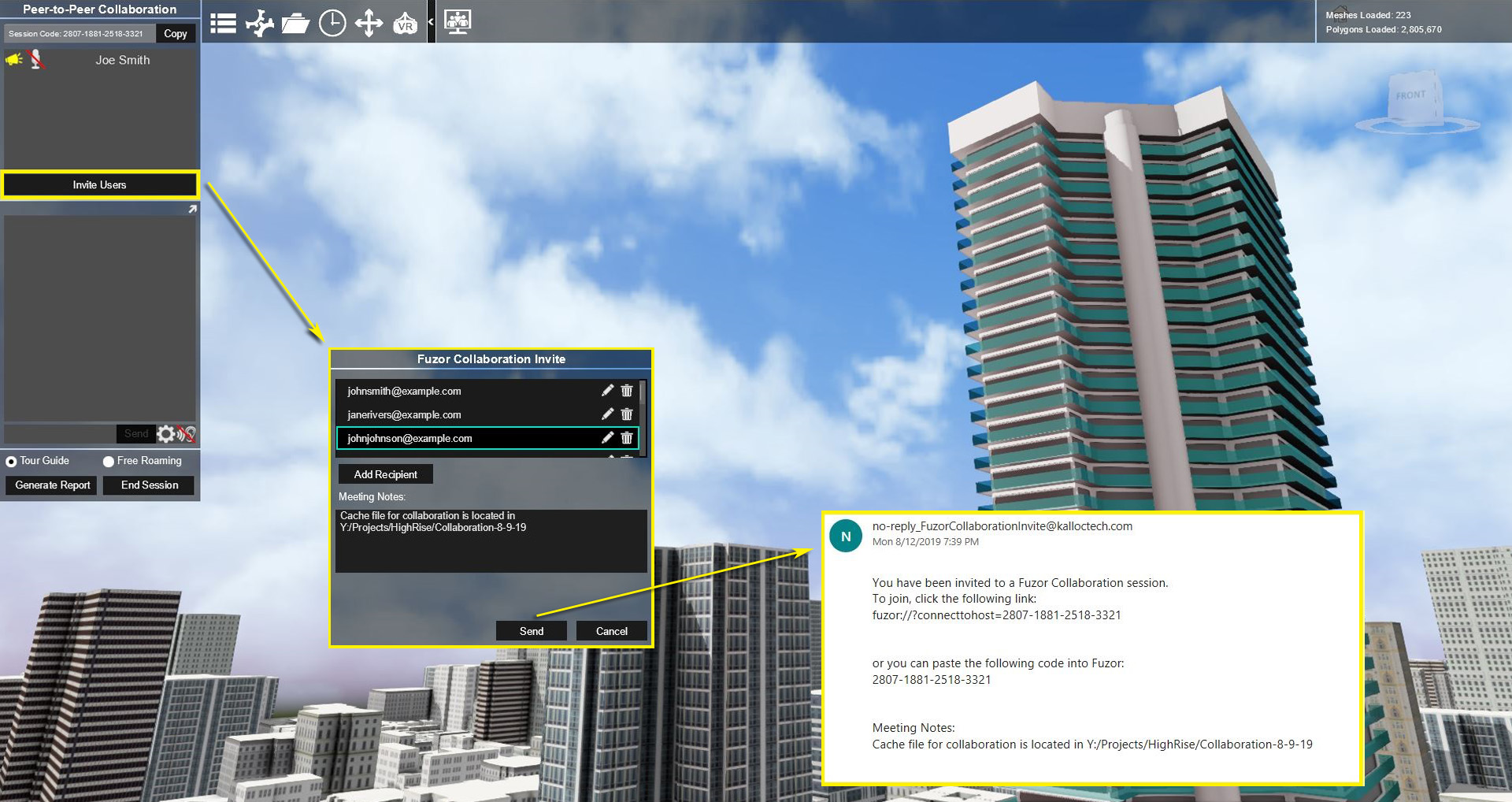Select the Free Roaming radio option

[109, 462]
